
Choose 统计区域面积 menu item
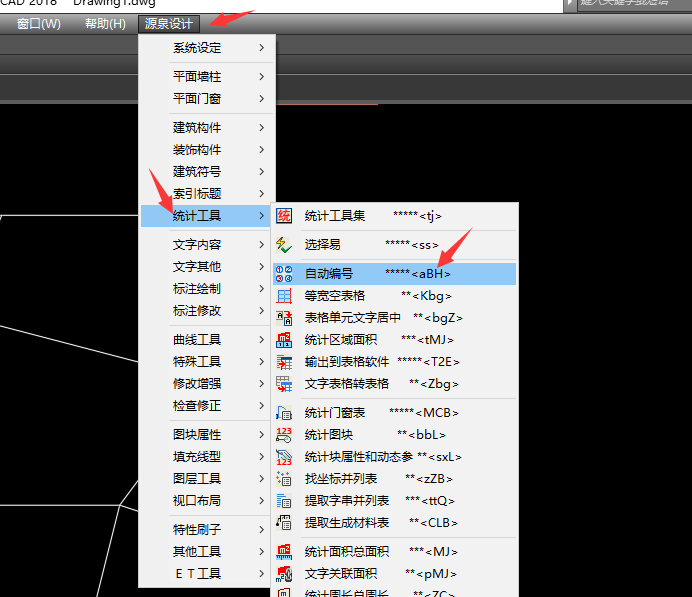[x=395, y=340]
